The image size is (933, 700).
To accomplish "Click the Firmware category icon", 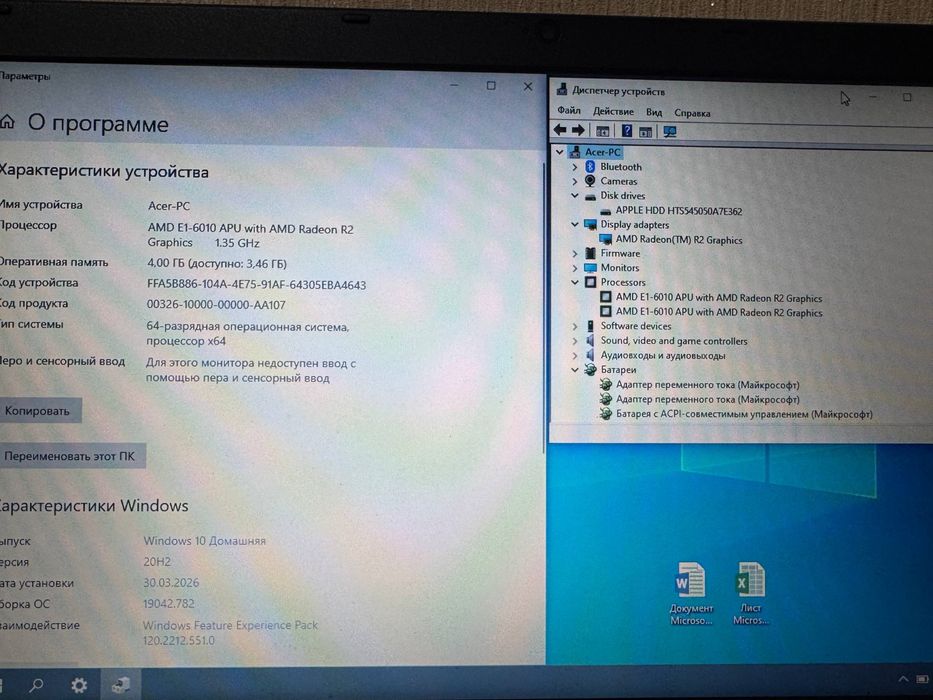I will point(590,253).
